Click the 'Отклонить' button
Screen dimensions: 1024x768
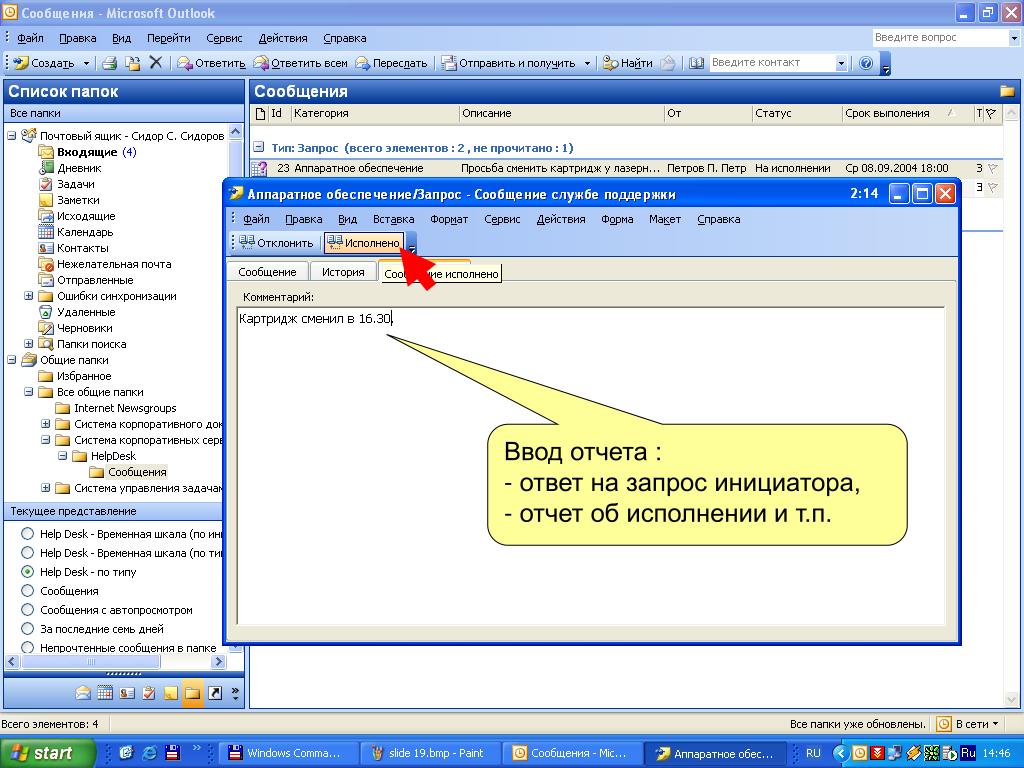[x=276, y=243]
